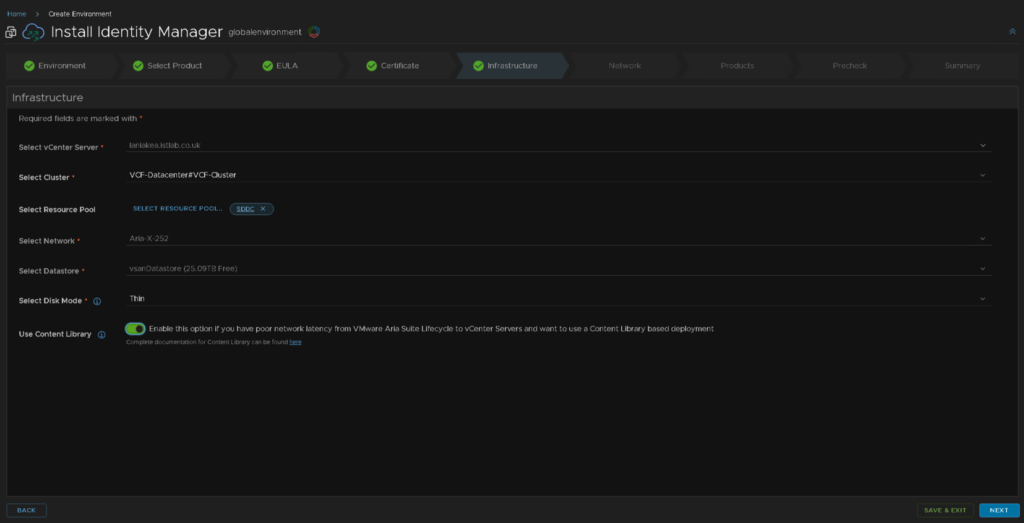Viewport: 1024px width, 523px height.
Task: Click SELECT RESOURCE POOL link
Action: point(178,209)
